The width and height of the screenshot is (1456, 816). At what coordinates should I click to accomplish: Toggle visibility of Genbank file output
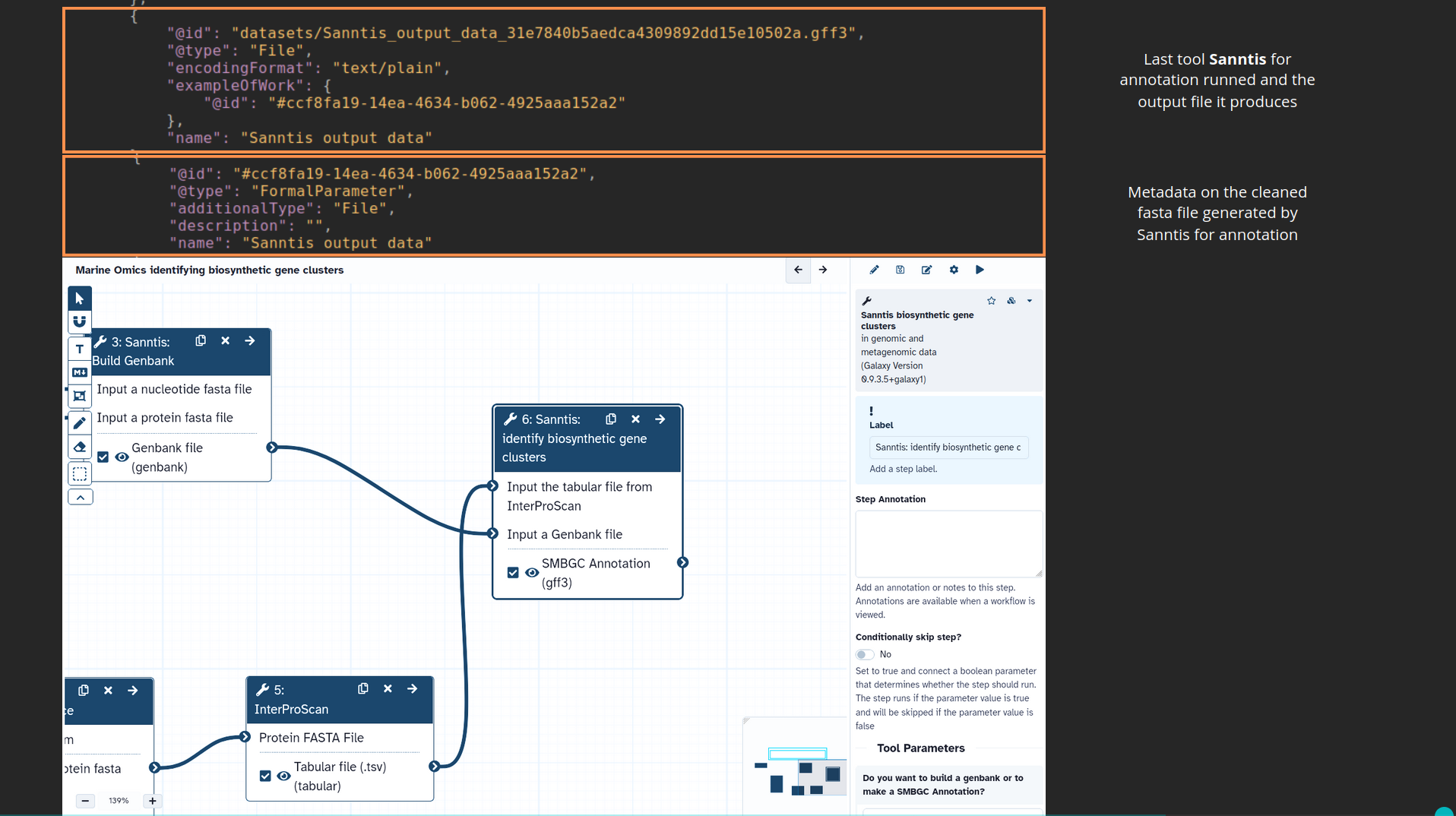coord(122,457)
